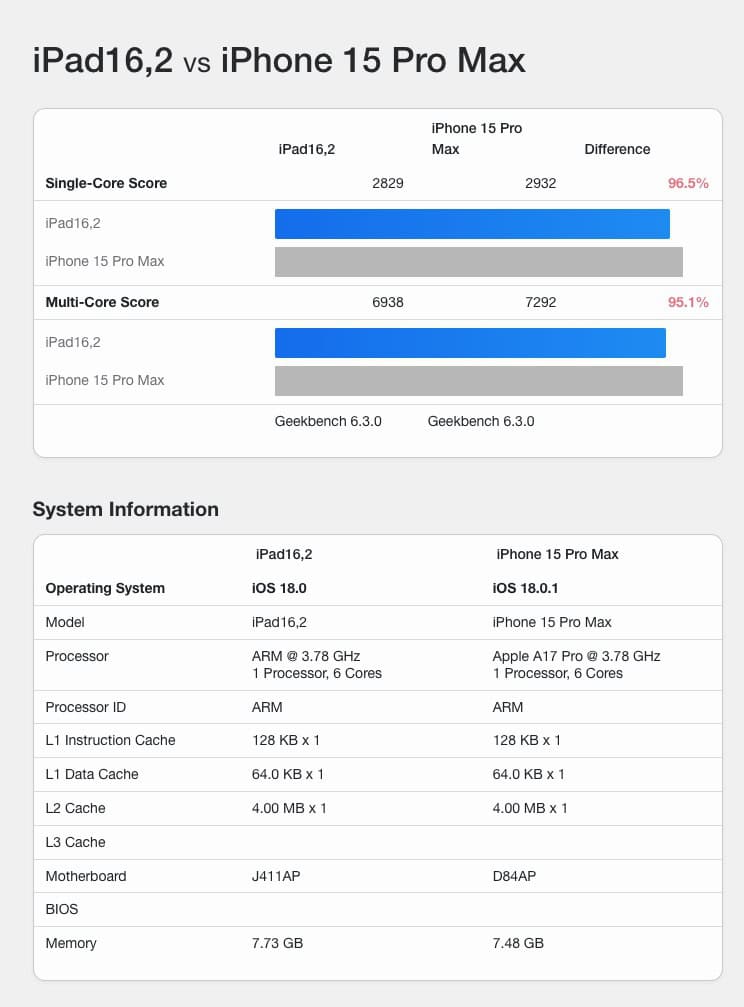Screen dimensions: 744x1007
Task: Click the 96.5% single-core difference value
Action: [688, 183]
